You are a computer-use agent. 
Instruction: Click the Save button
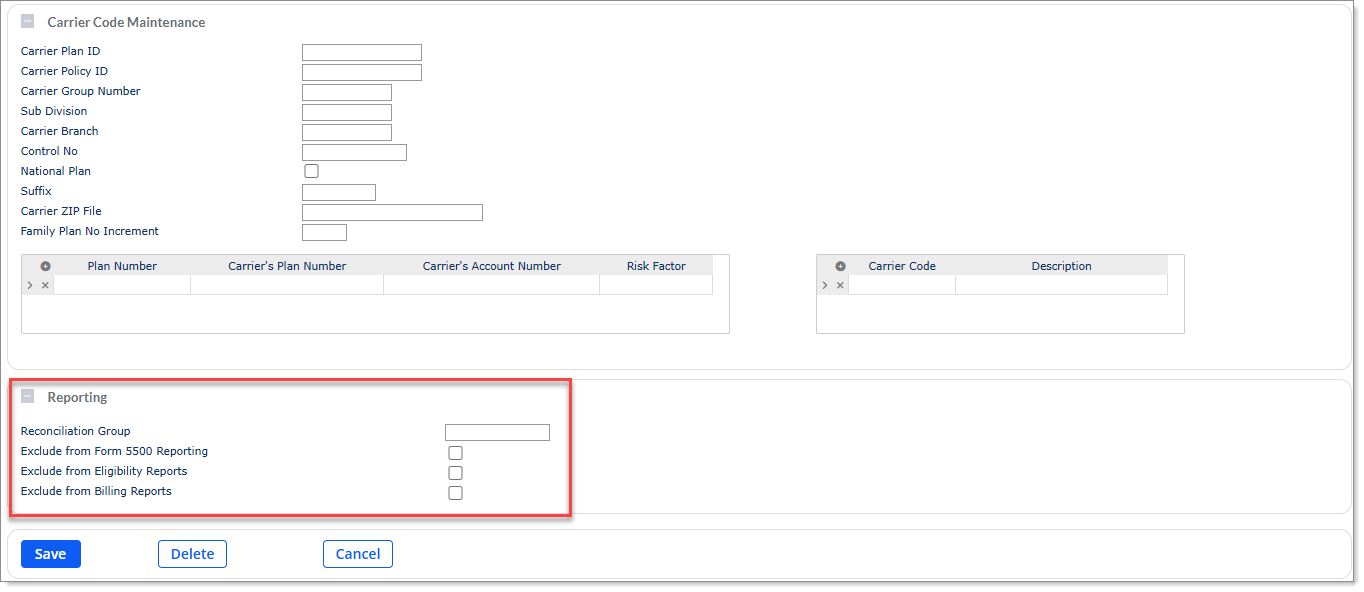point(51,554)
